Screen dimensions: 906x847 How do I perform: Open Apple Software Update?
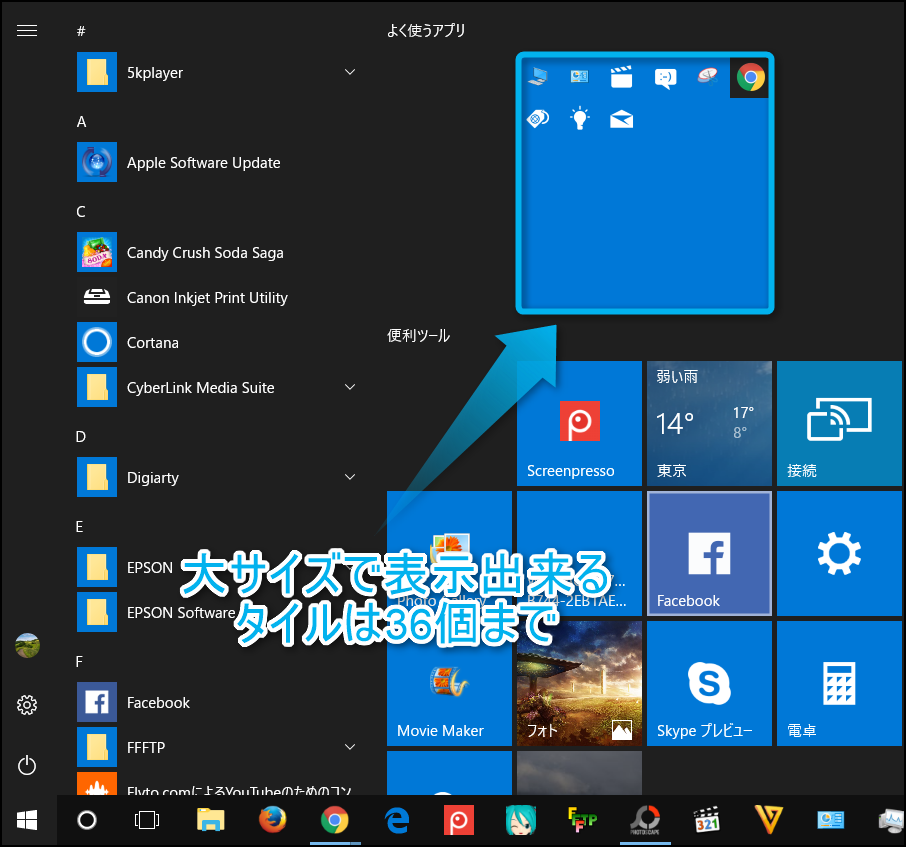click(203, 163)
